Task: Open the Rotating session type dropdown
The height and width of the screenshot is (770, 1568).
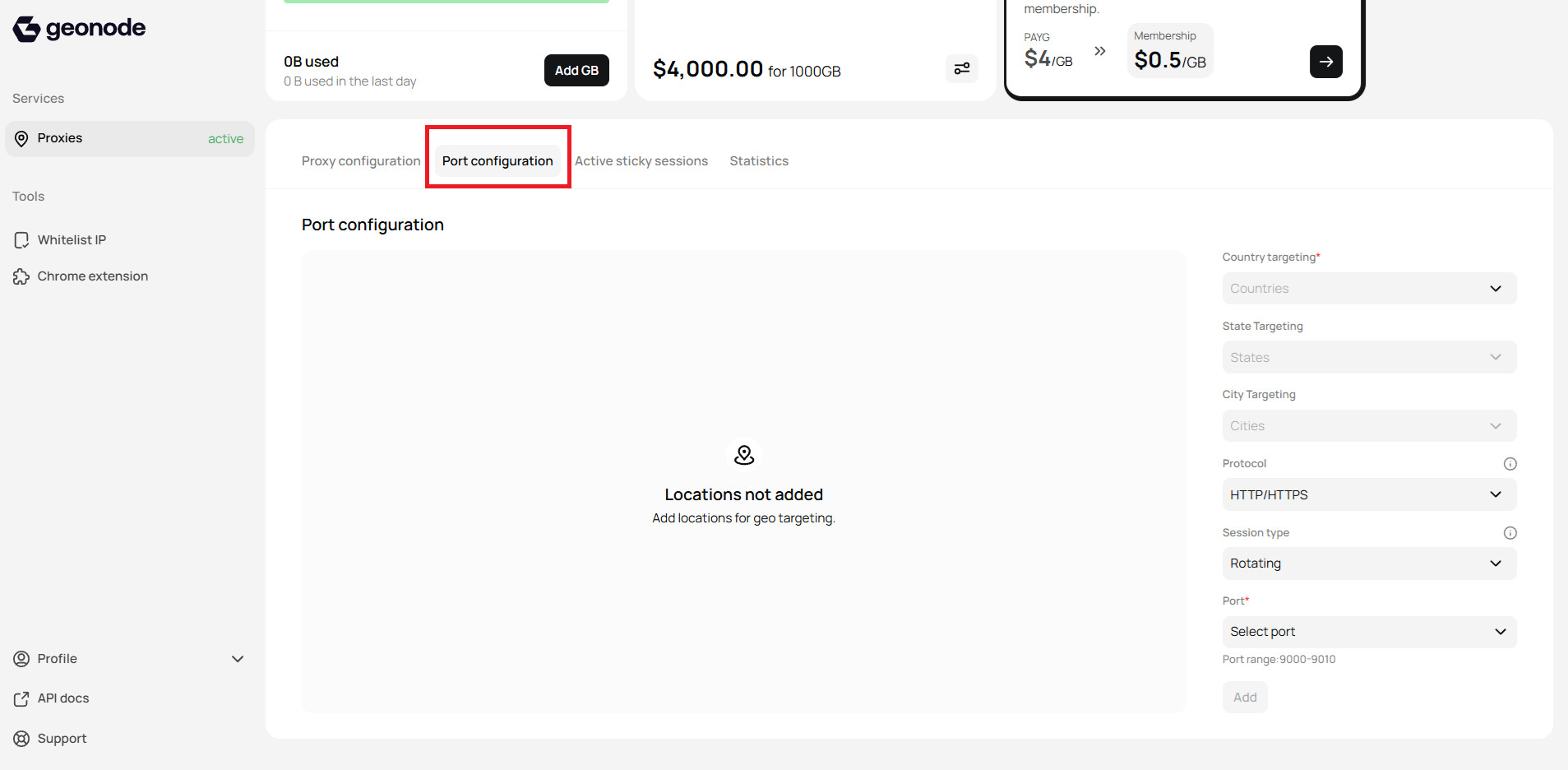Action: [1369, 564]
